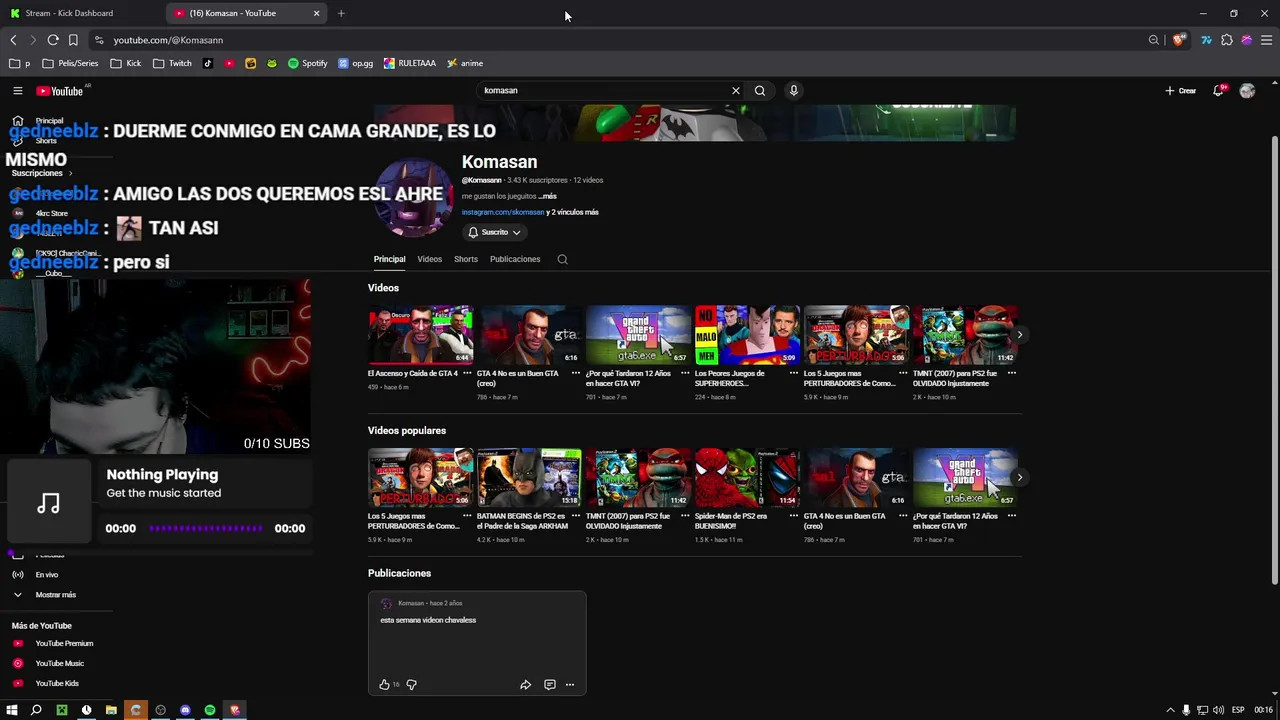Switch to Stream - Kick Dashboard tab
Screen dimensions: 1280x720
click(x=82, y=13)
